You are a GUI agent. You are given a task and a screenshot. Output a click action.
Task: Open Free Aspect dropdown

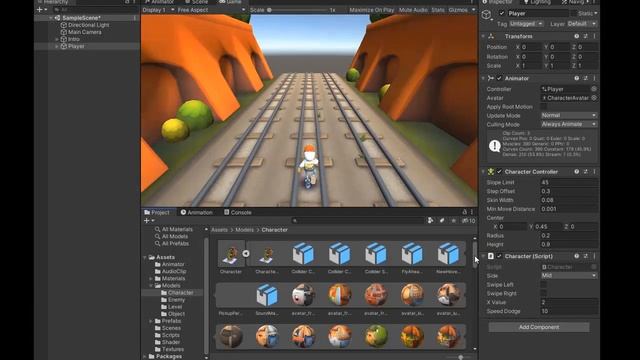(211, 10)
